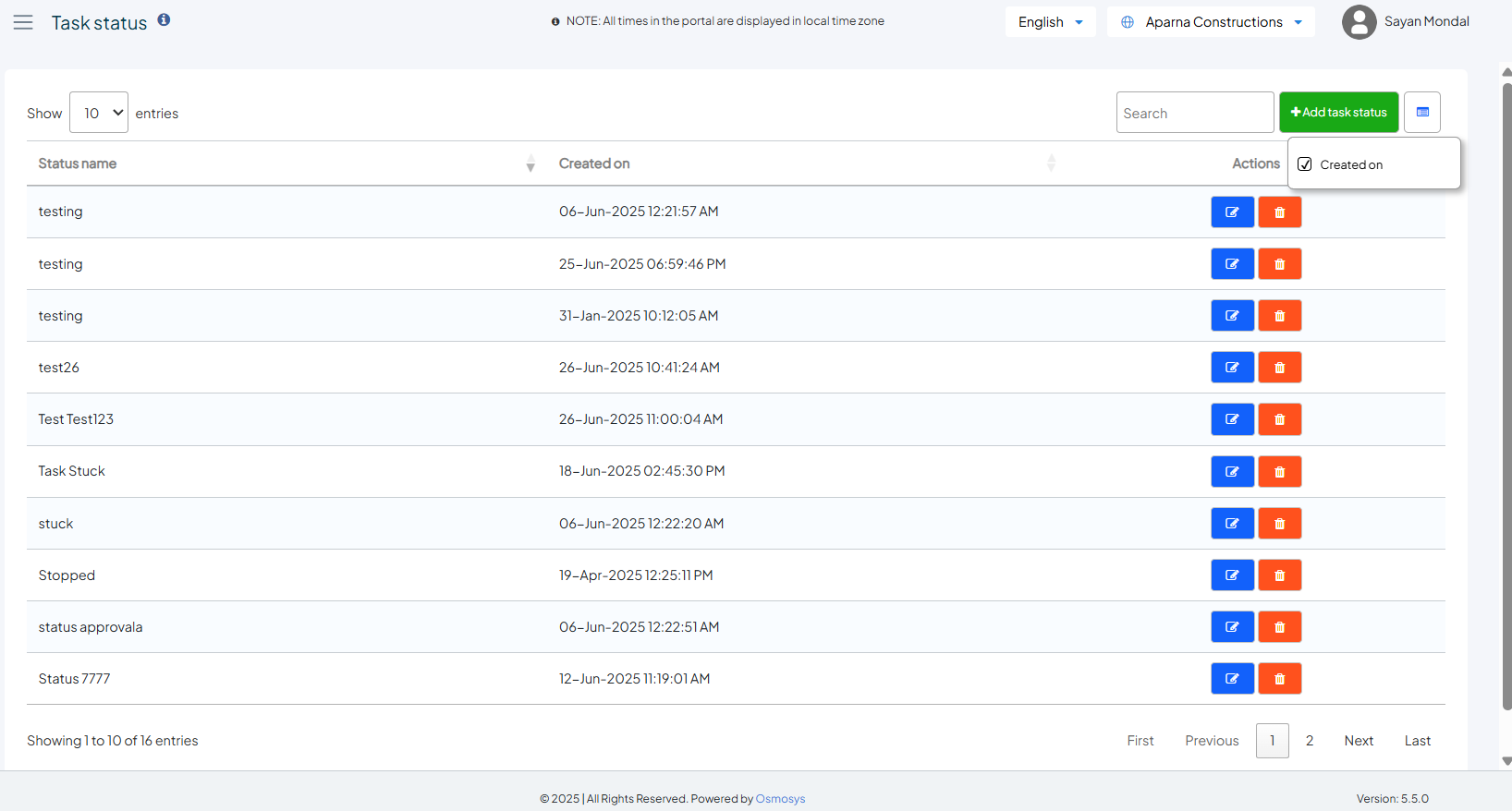Screen dimensions: 1512x811
Task: Click the Add task status button
Action: click(x=1338, y=112)
